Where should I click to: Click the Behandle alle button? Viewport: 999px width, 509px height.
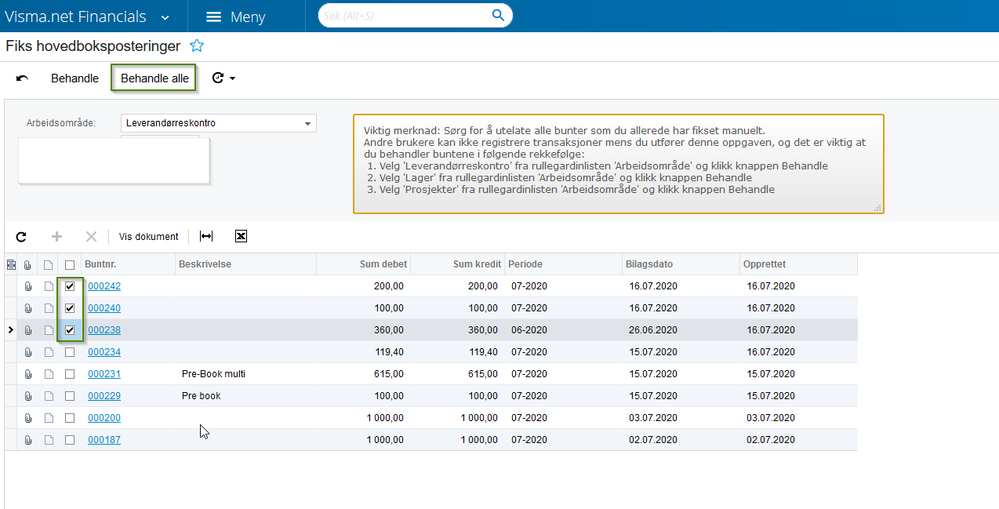pos(154,78)
